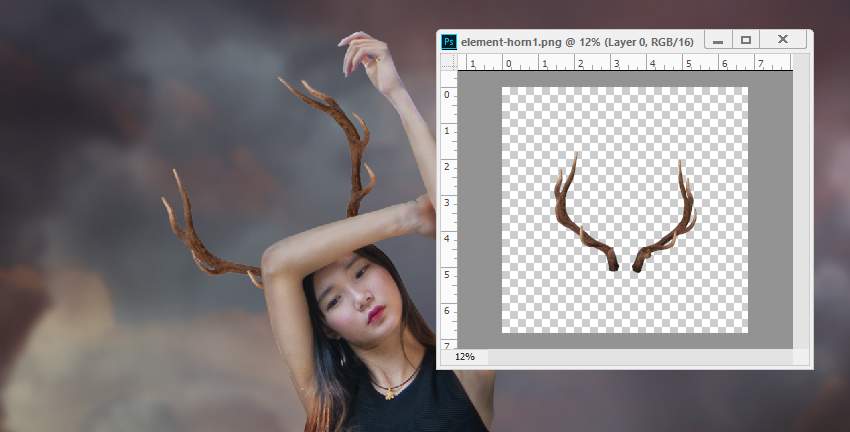Viewport: 850px width, 432px height.
Task: Maximize the element-horn1.png document window
Action: coord(746,40)
